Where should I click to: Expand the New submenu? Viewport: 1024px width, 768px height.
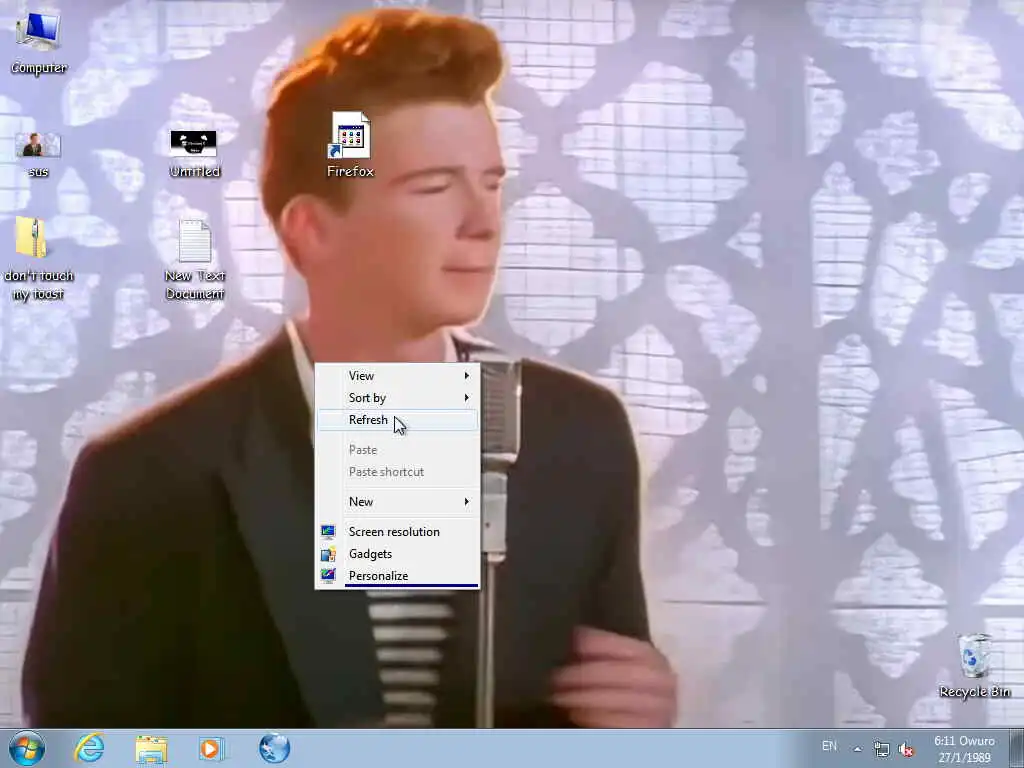(398, 502)
